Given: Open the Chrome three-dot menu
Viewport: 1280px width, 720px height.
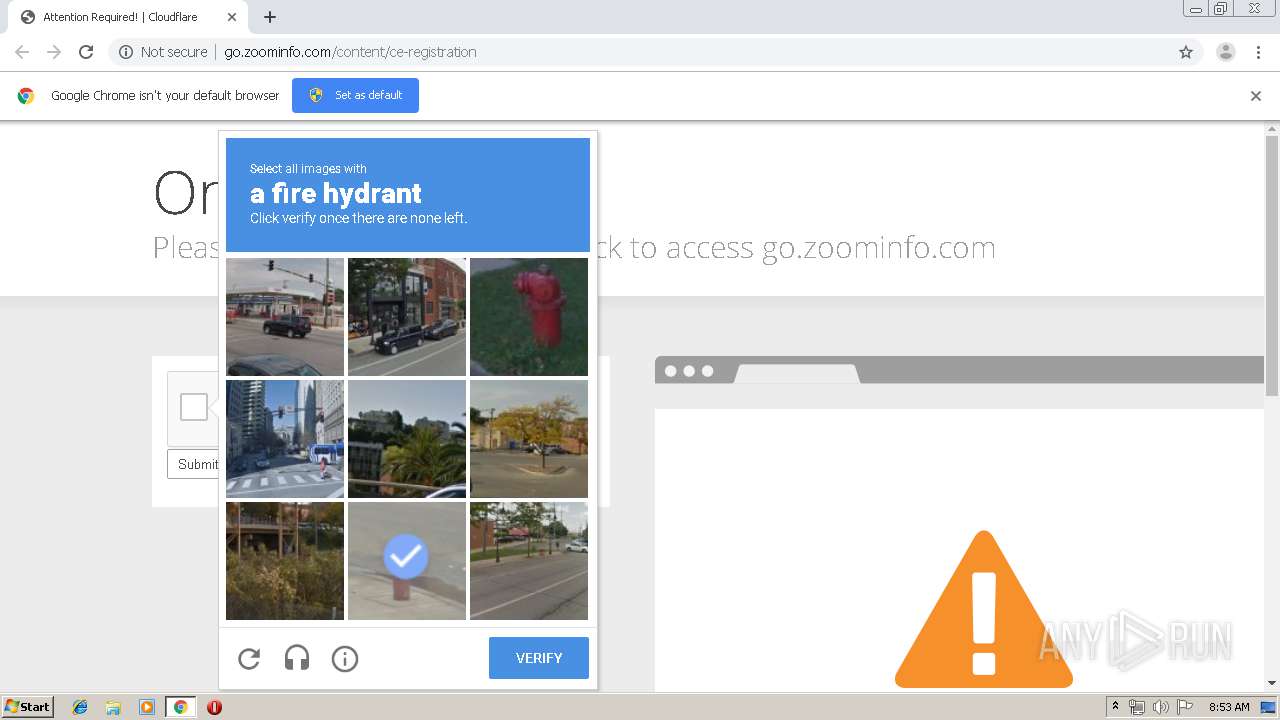Looking at the screenshot, I should click(1258, 52).
